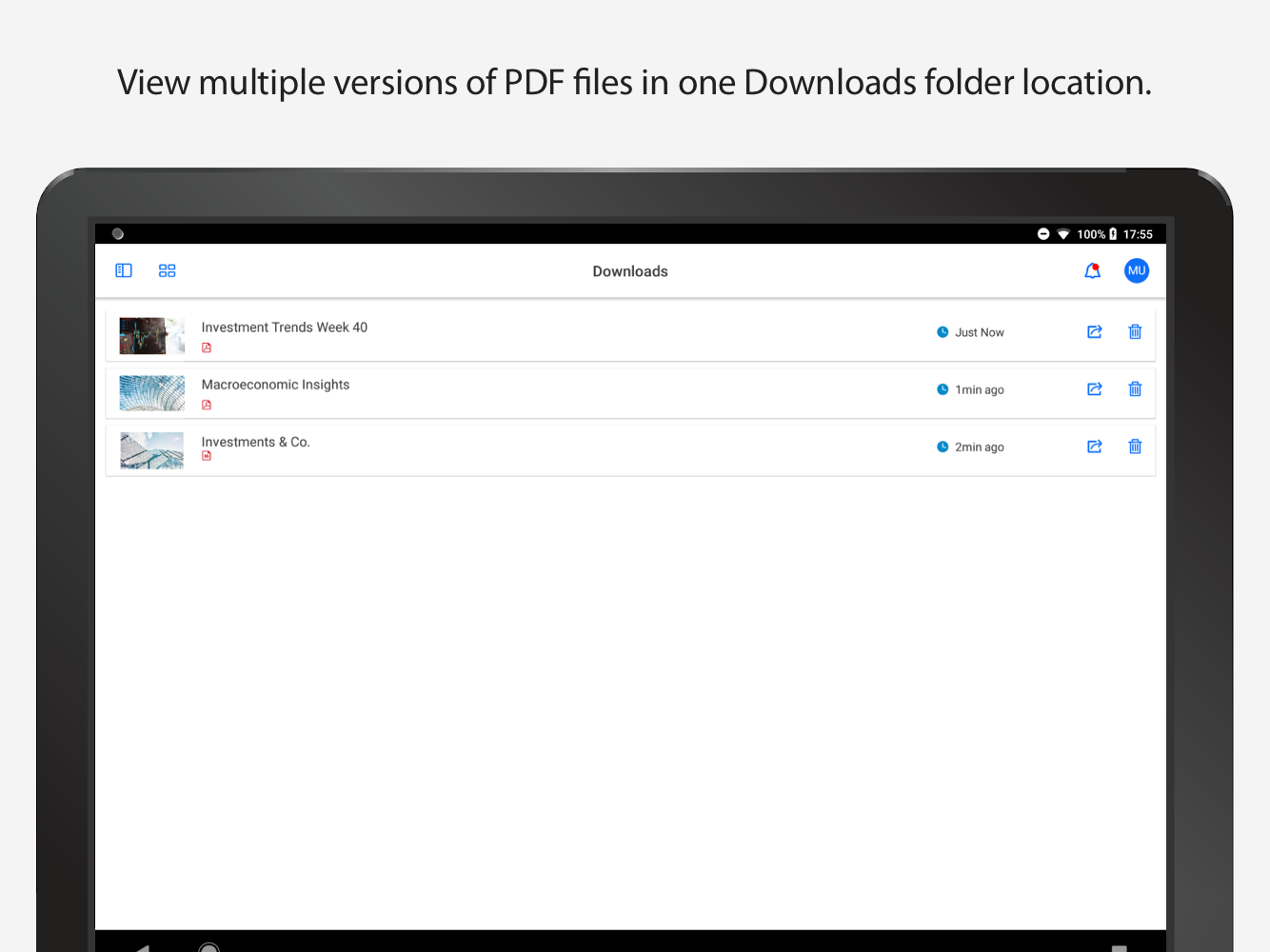This screenshot has height=952, width=1270.
Task: Select the Investments & Co. title
Action: tap(255, 442)
